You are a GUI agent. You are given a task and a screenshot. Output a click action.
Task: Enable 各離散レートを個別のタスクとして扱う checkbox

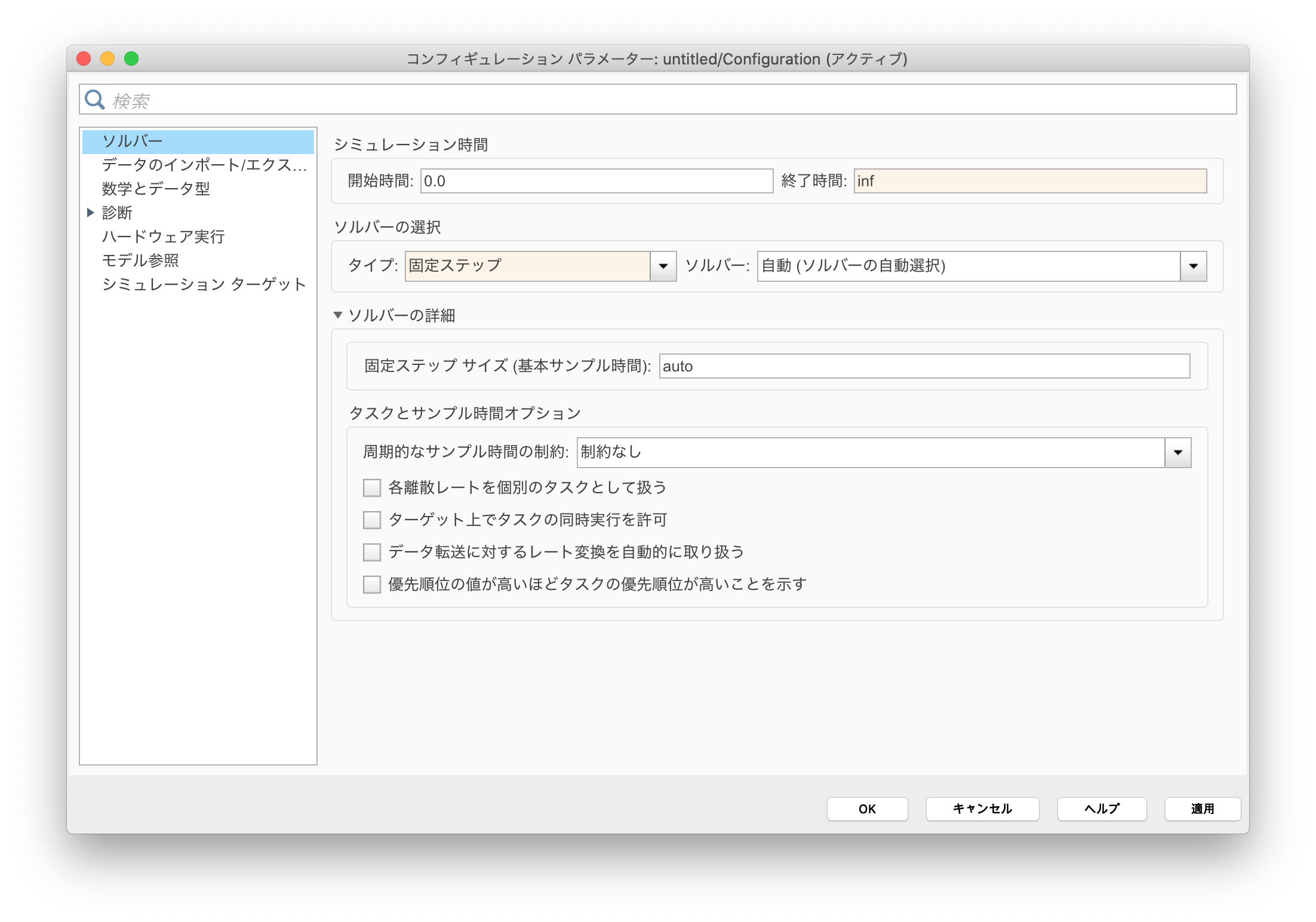(372, 488)
